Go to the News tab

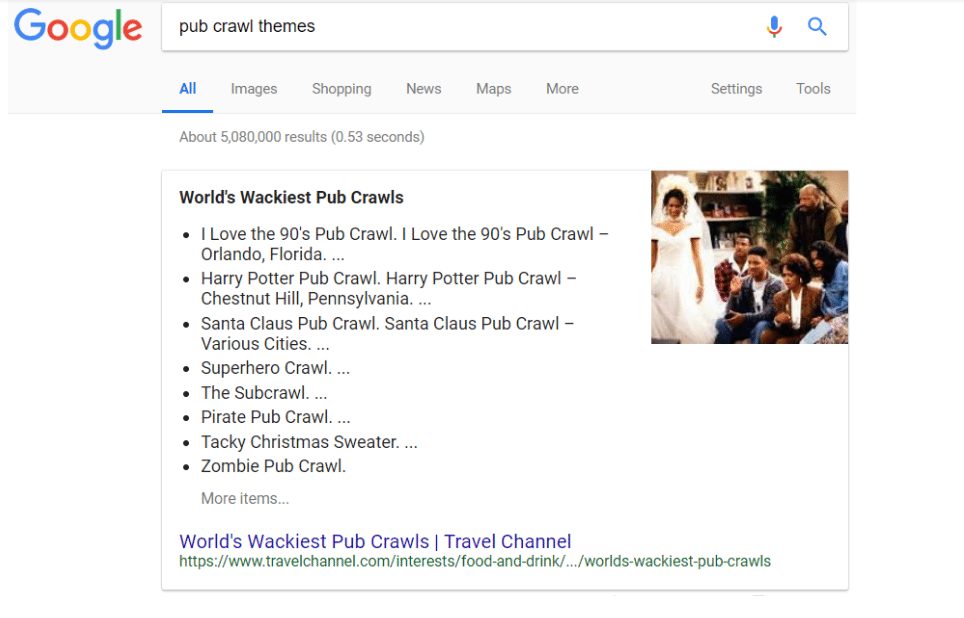coord(423,89)
